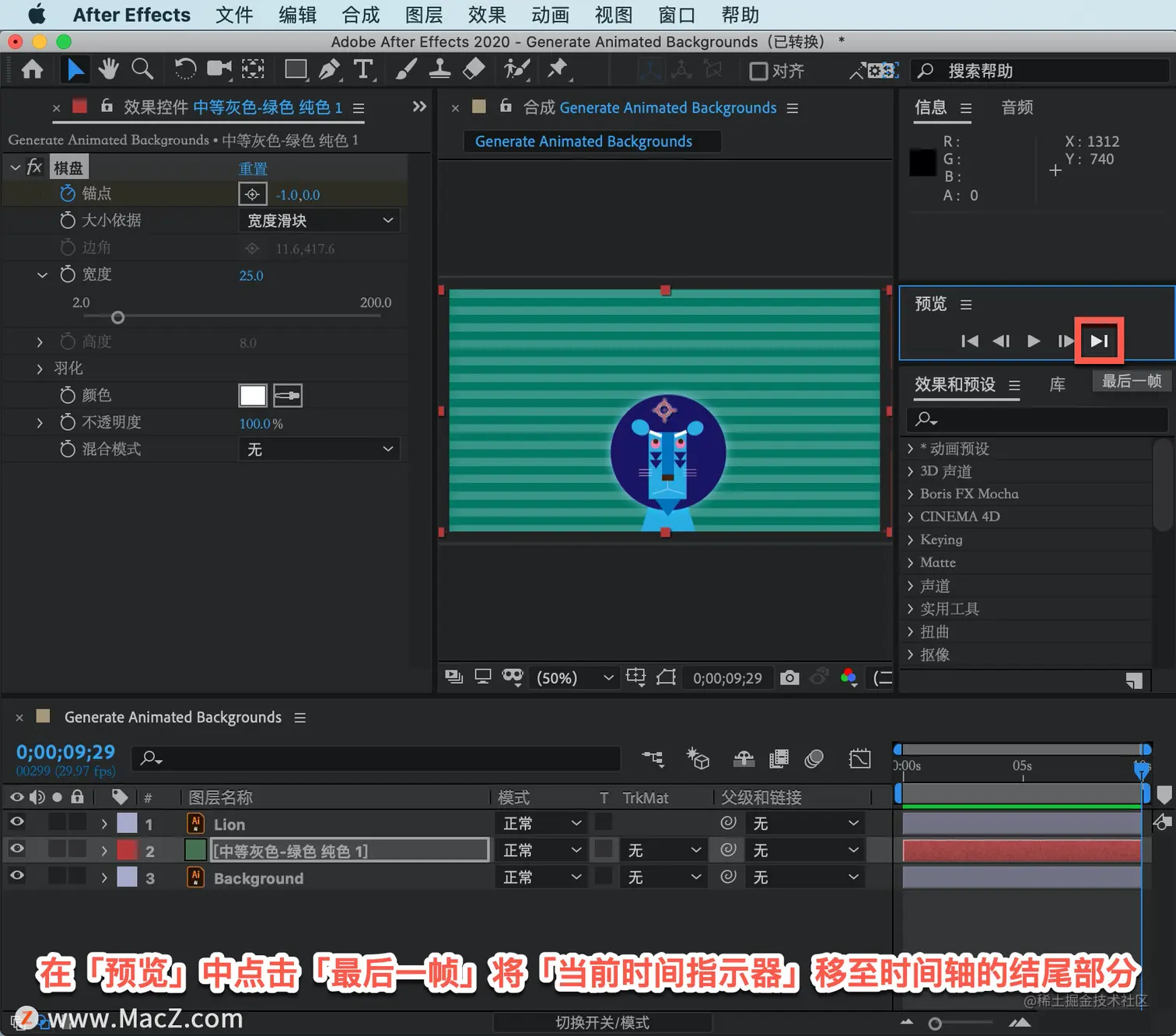The height and width of the screenshot is (1036, 1176).
Task: Select the Eraser tool
Action: (474, 70)
